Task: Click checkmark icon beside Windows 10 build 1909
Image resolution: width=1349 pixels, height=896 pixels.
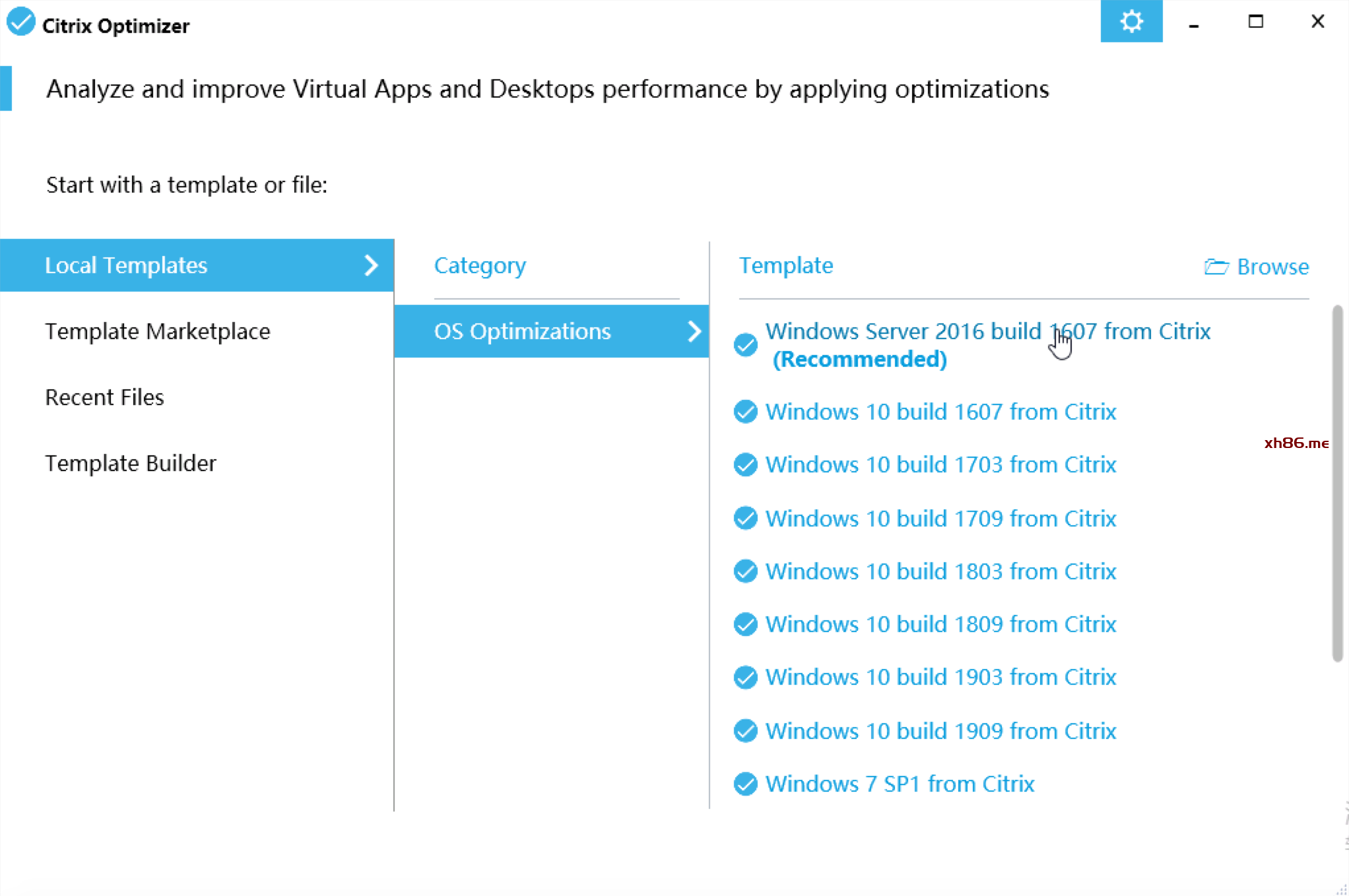Action: (746, 731)
